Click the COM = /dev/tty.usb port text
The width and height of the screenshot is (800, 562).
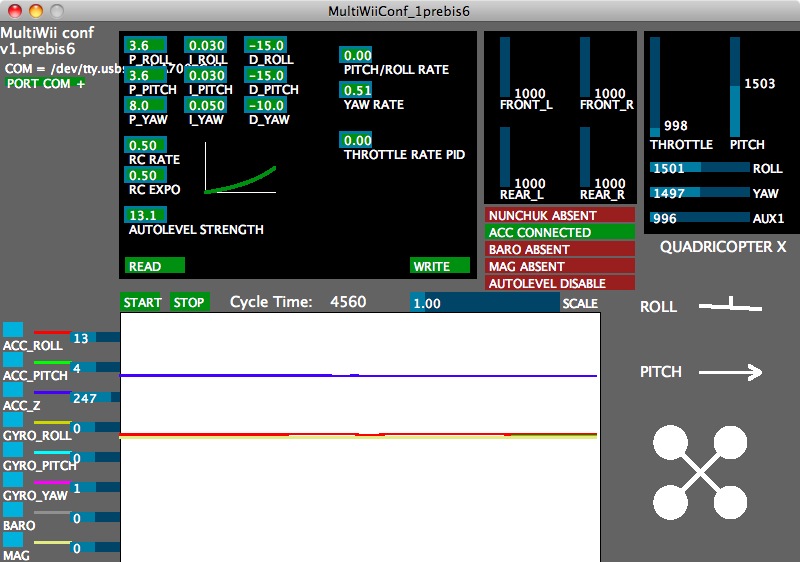tap(62, 68)
